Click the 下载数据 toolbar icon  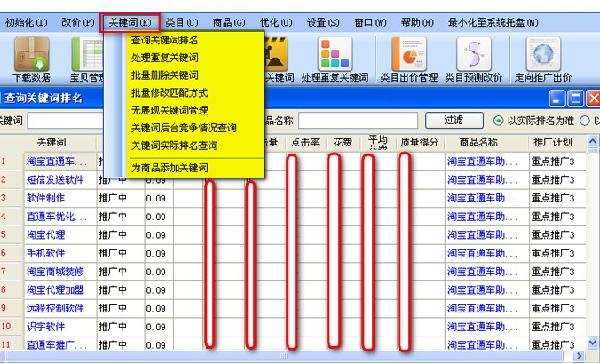click(x=32, y=60)
